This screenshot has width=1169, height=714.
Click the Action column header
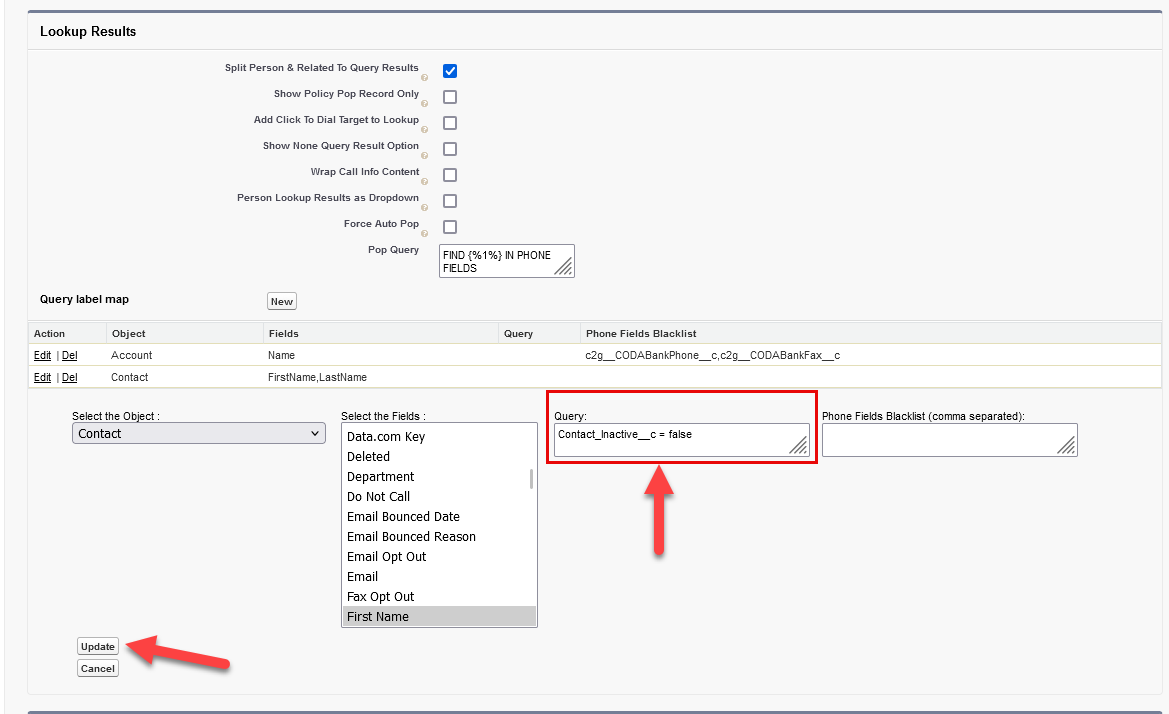[49, 334]
